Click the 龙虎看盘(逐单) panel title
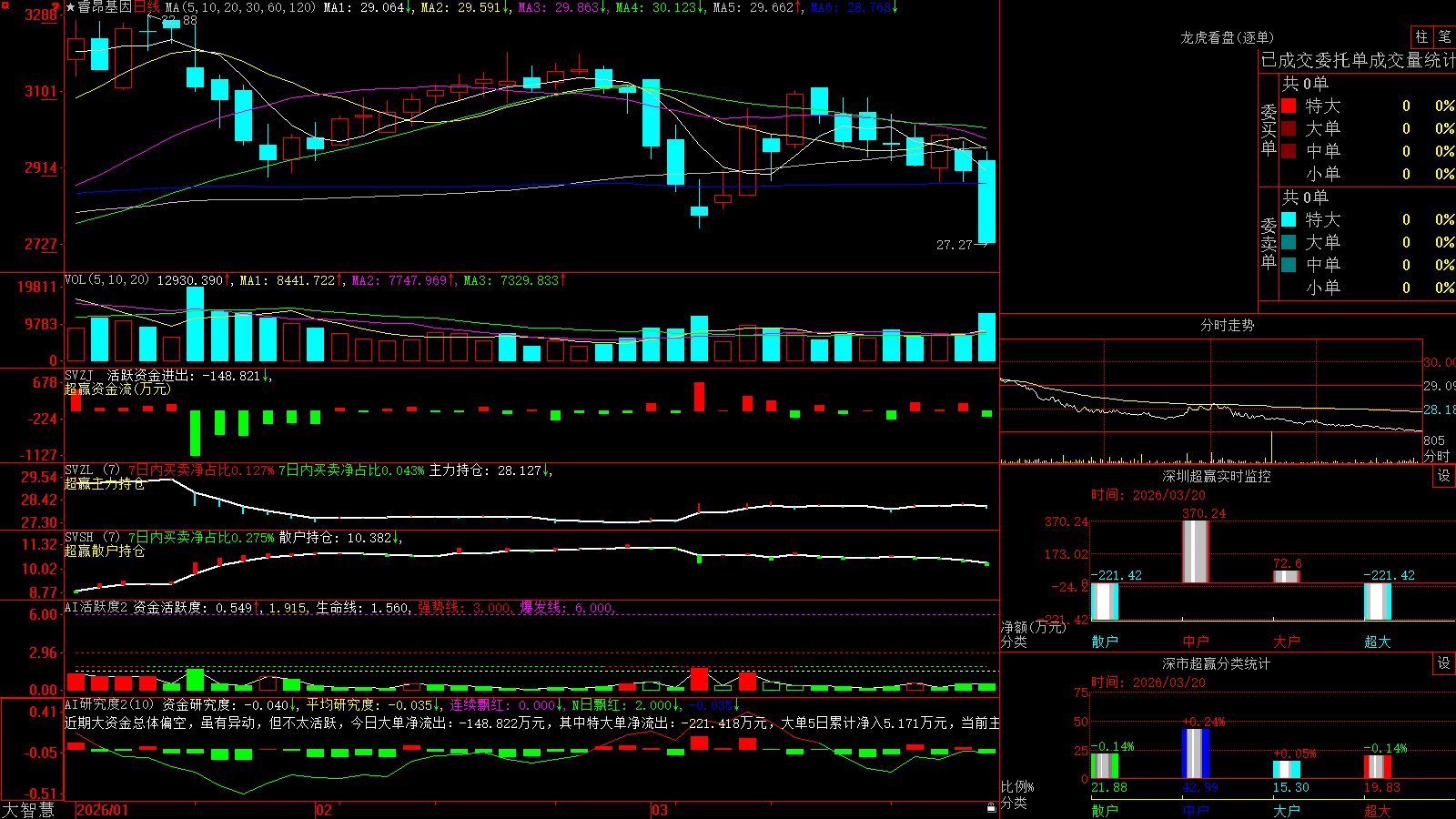Viewport: 1456px width, 819px height. (x=1228, y=37)
